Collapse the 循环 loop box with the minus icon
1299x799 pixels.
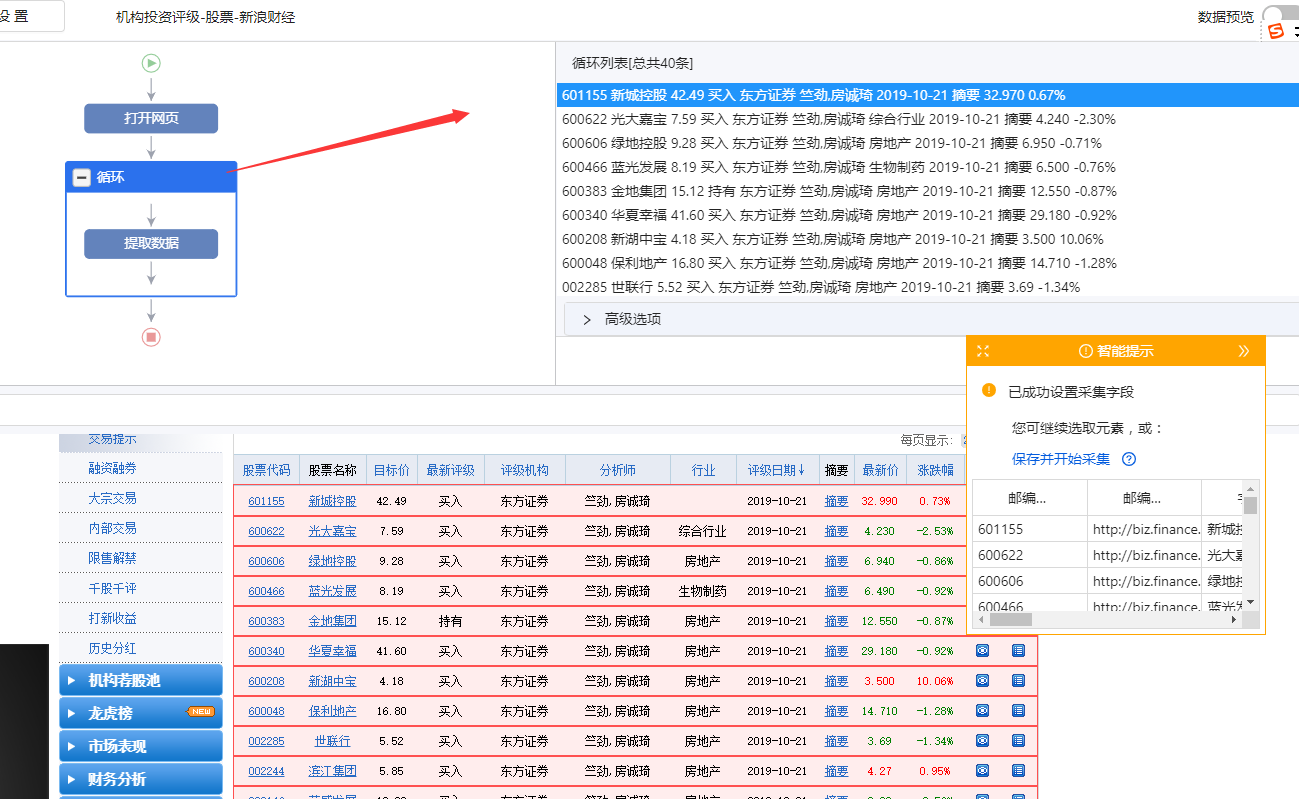[x=82, y=177]
